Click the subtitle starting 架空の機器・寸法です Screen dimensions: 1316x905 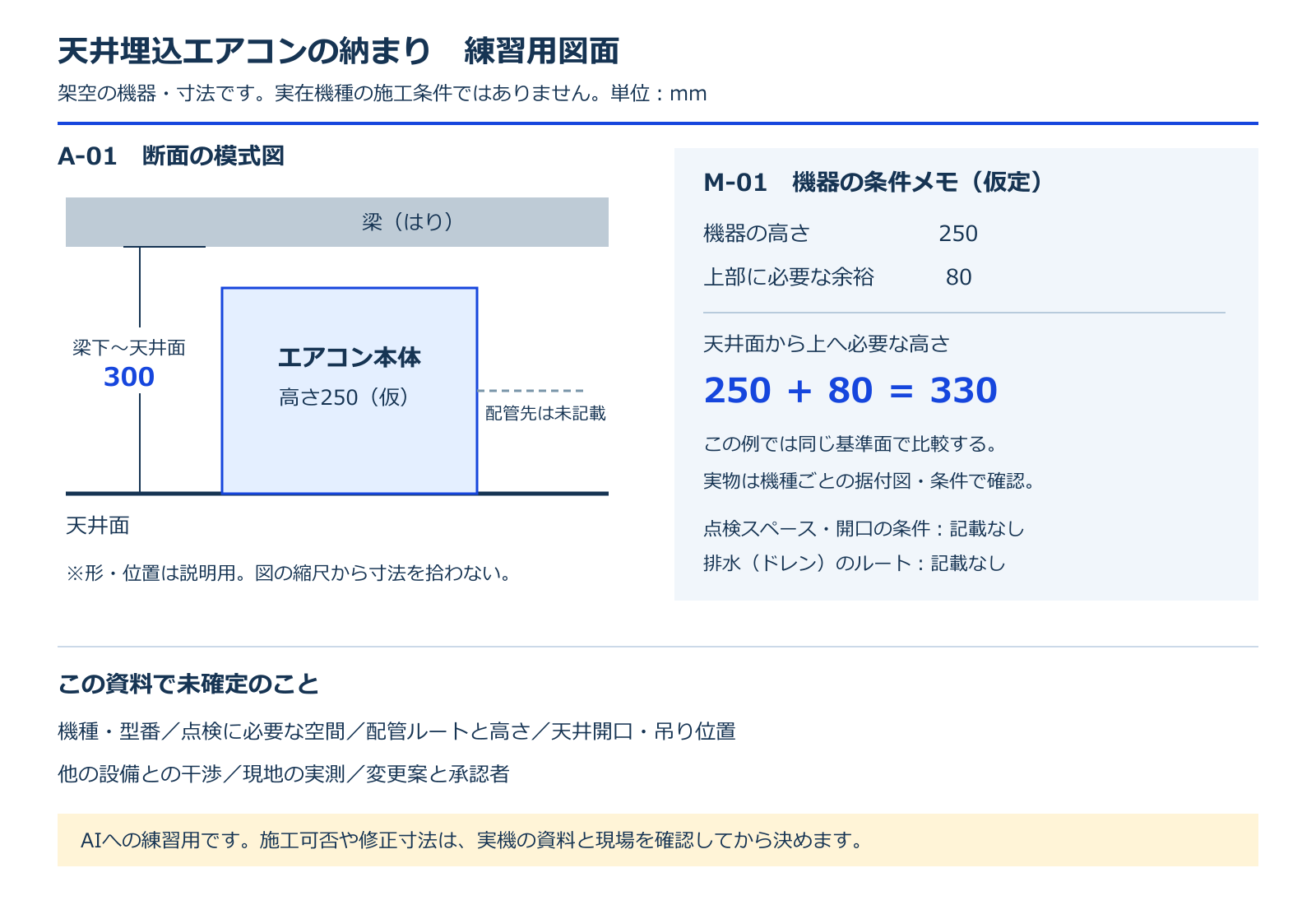point(382,94)
